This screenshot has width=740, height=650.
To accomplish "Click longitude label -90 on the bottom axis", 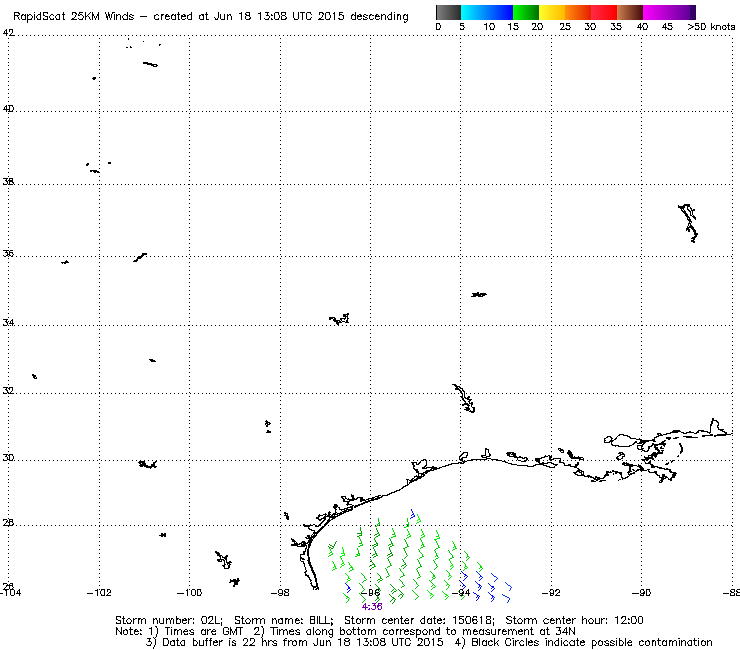I will pos(641,592).
